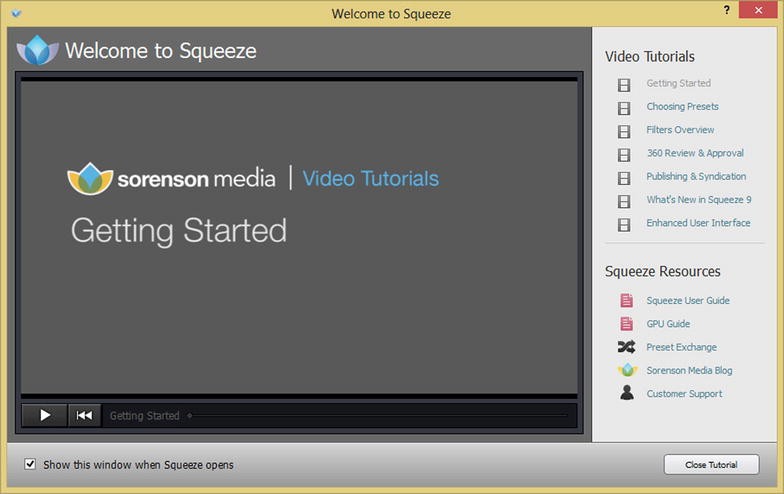Screen dimensions: 784x494
Task: Open the Filters Overview tutorial
Action: (680, 130)
